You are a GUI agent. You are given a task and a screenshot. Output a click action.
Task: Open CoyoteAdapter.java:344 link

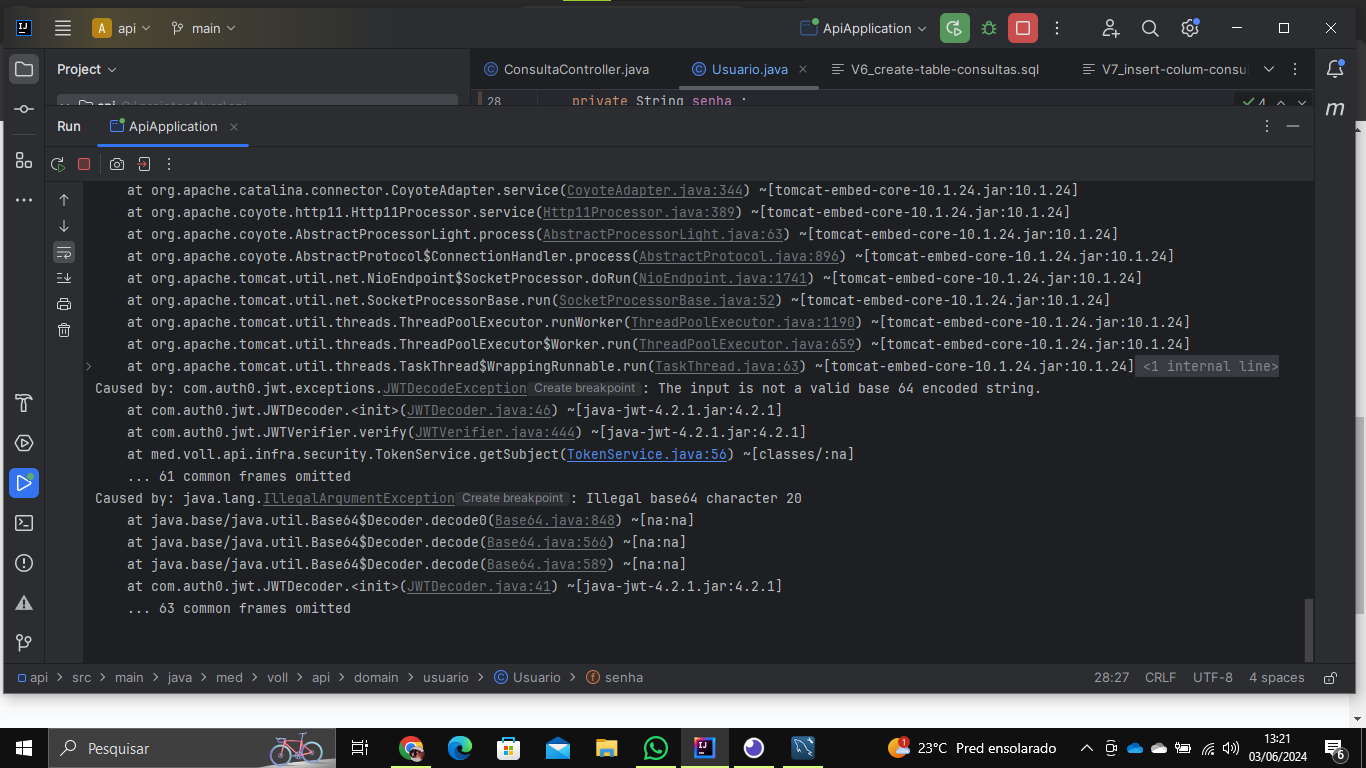click(655, 190)
